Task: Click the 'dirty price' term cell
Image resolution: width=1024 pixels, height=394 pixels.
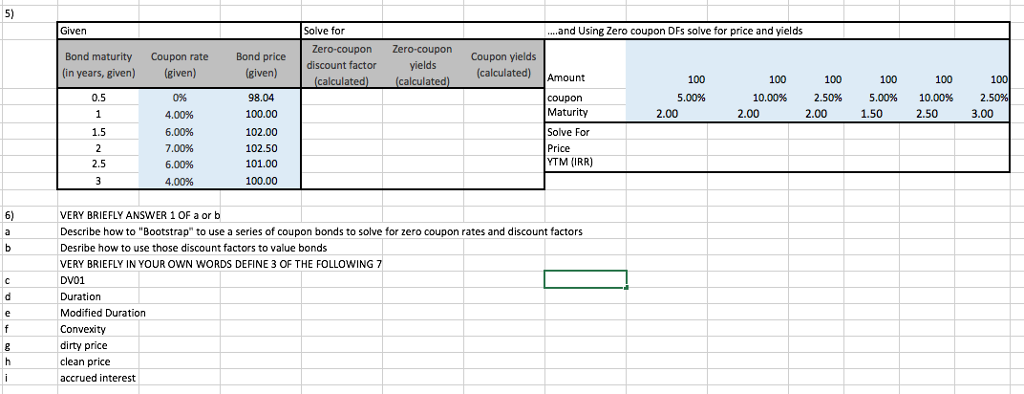Action: pyautogui.click(x=98, y=345)
